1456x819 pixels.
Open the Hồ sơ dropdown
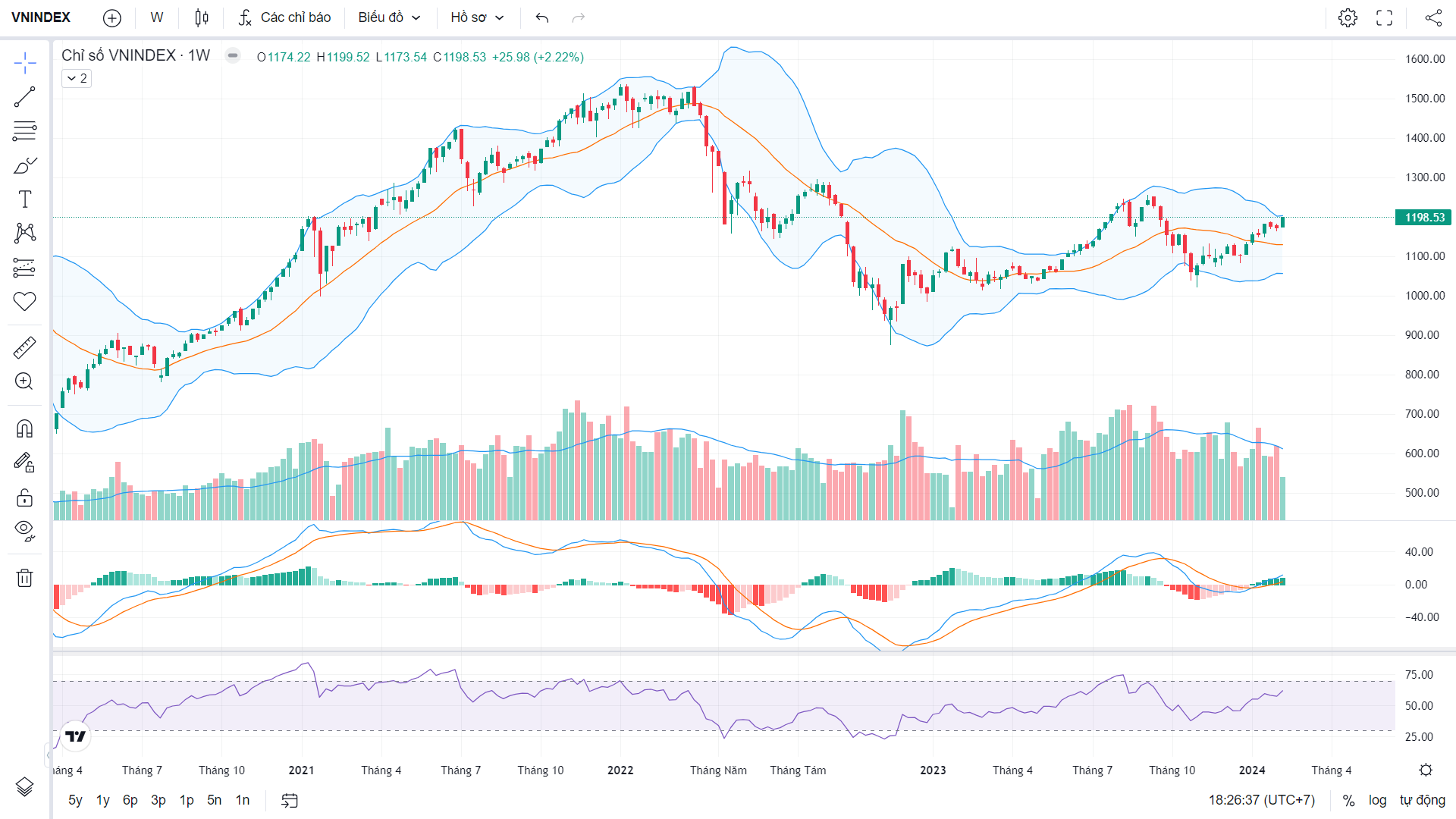477,17
